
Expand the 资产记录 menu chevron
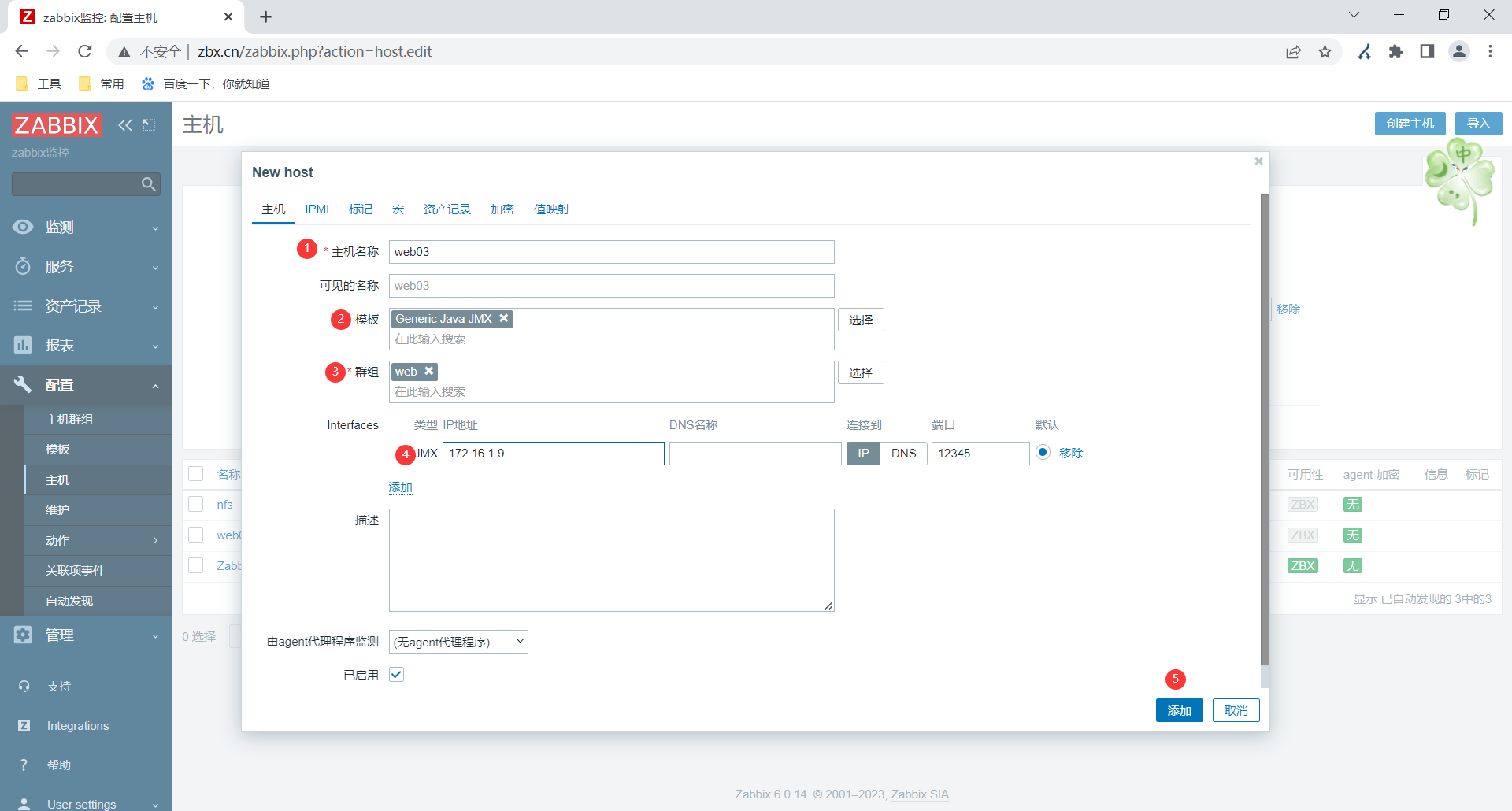(x=156, y=307)
